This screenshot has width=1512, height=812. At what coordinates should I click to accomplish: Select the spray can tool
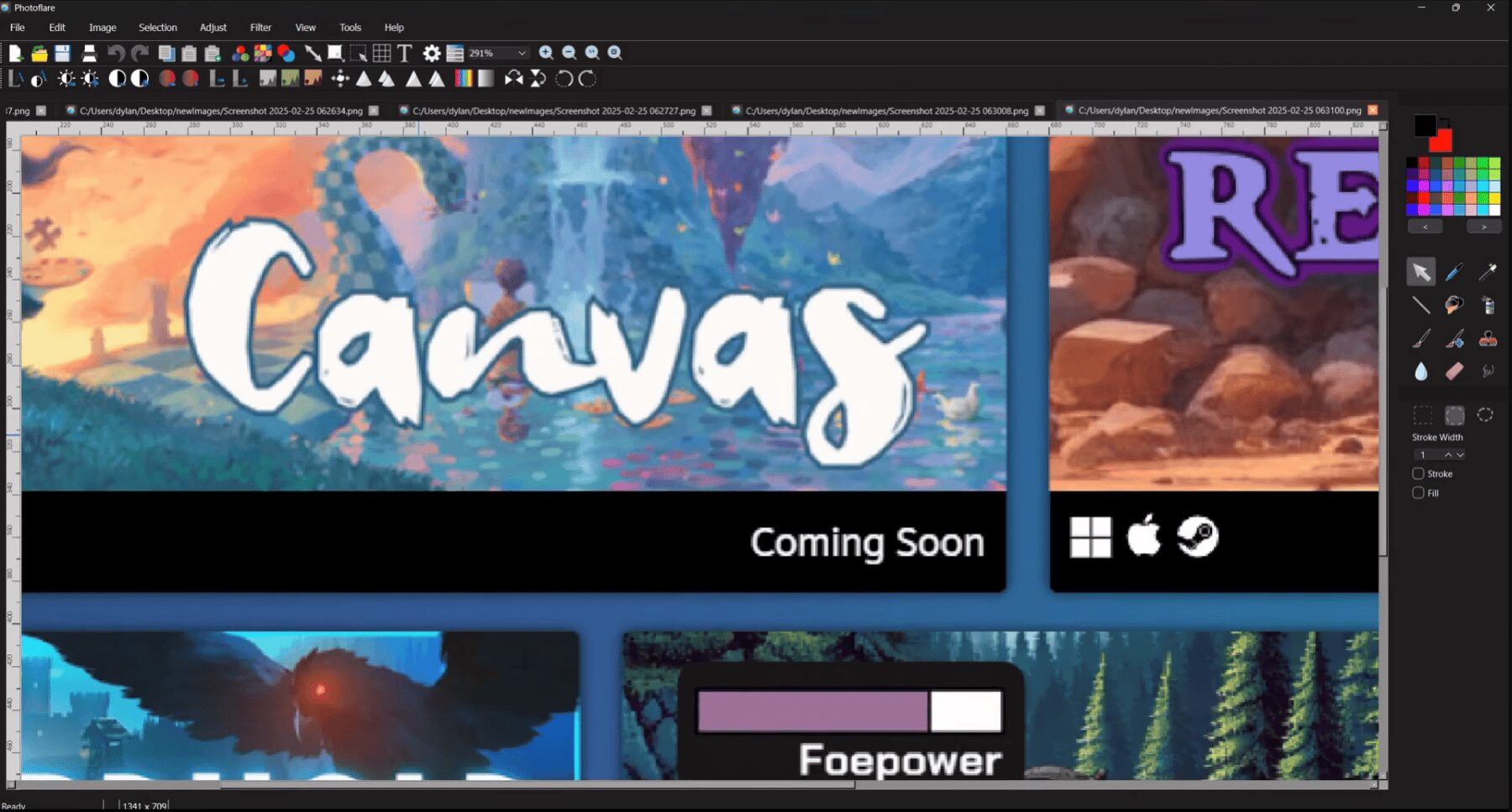[1488, 306]
